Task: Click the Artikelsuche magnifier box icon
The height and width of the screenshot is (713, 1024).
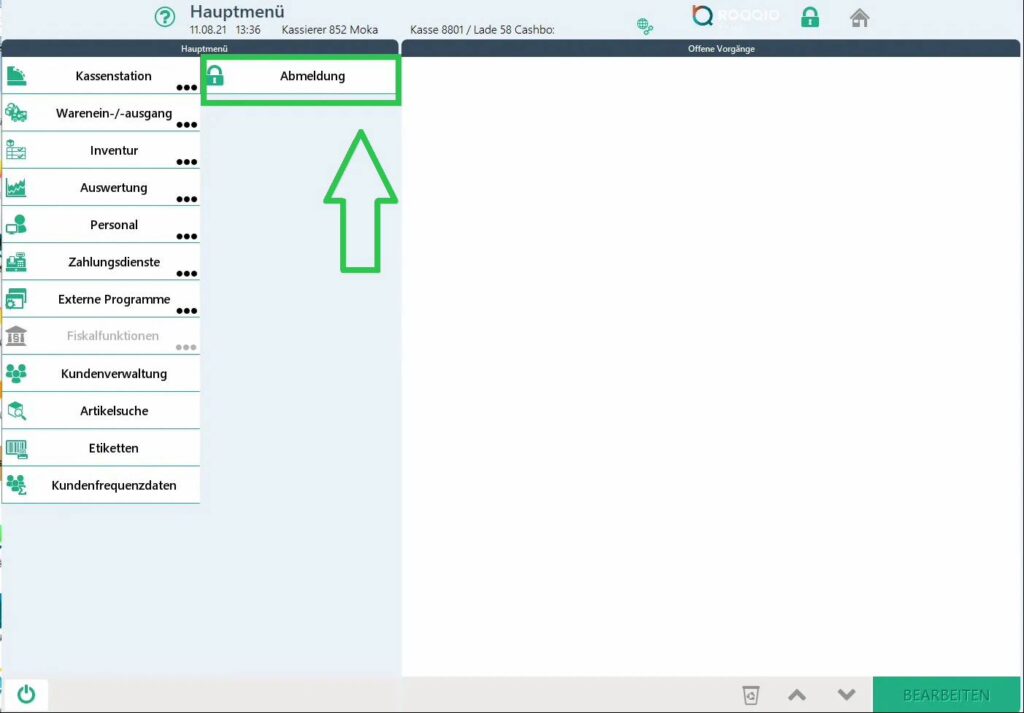Action: 16,411
